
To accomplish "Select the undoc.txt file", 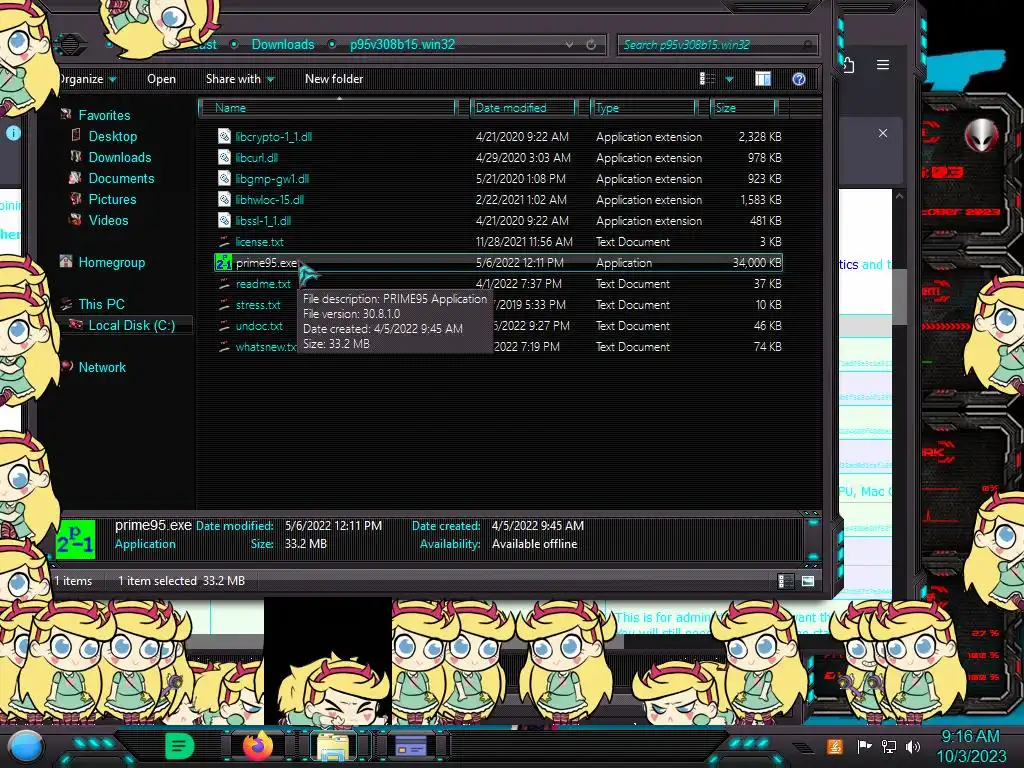I will [x=259, y=325].
